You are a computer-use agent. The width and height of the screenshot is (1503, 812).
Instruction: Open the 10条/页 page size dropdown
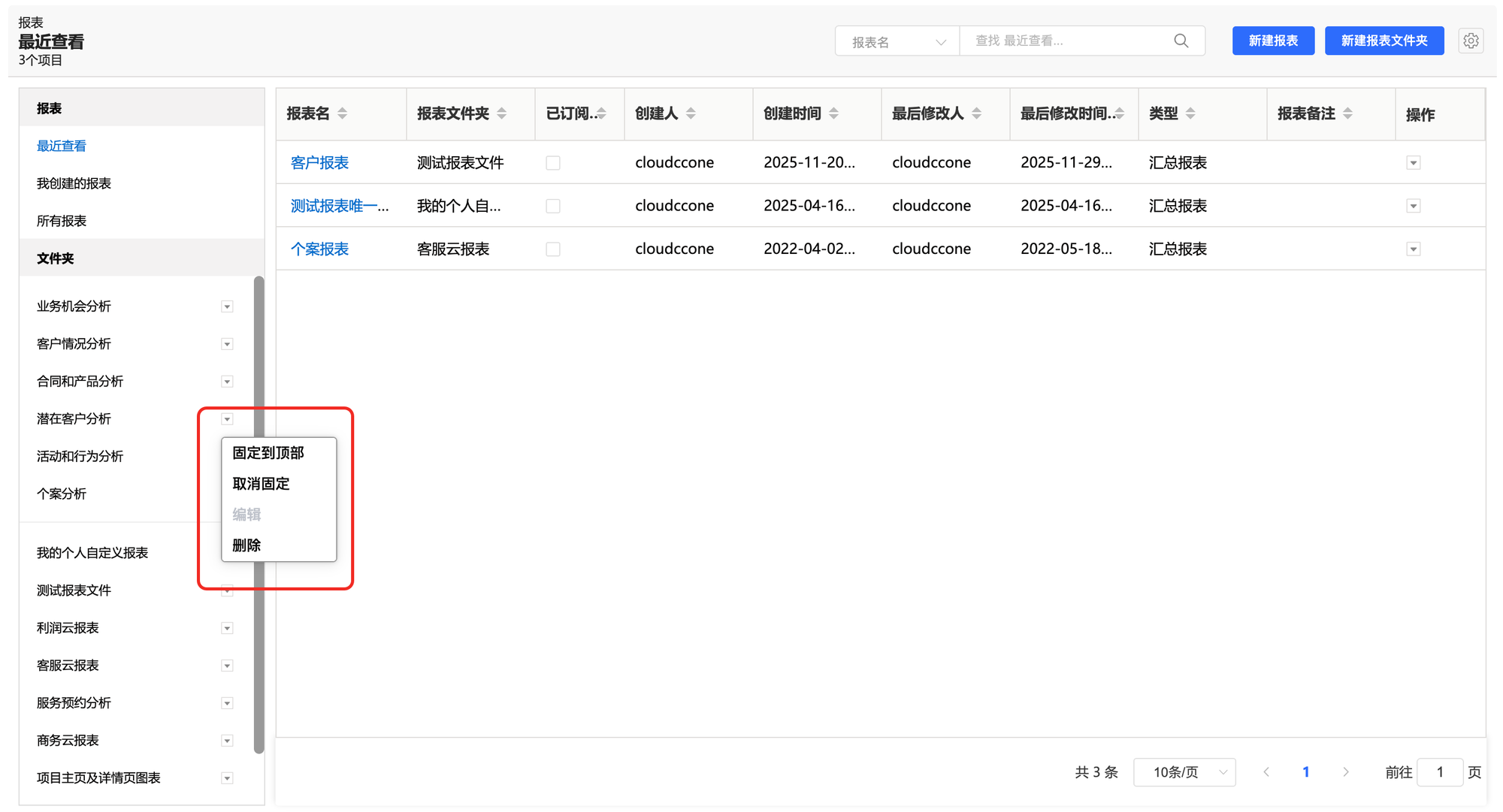click(x=1184, y=771)
